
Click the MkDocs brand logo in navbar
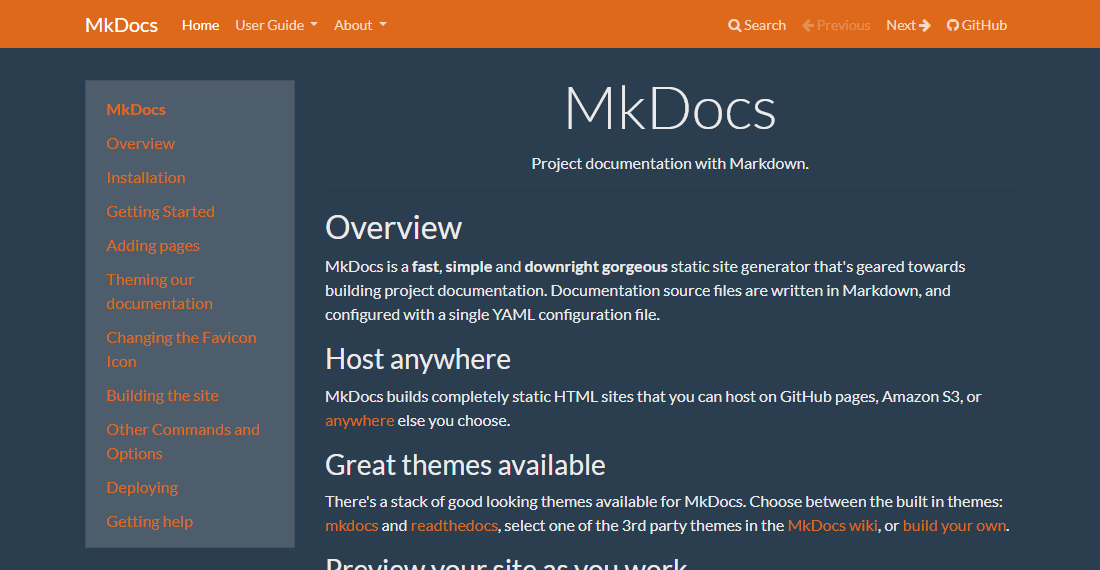point(121,25)
